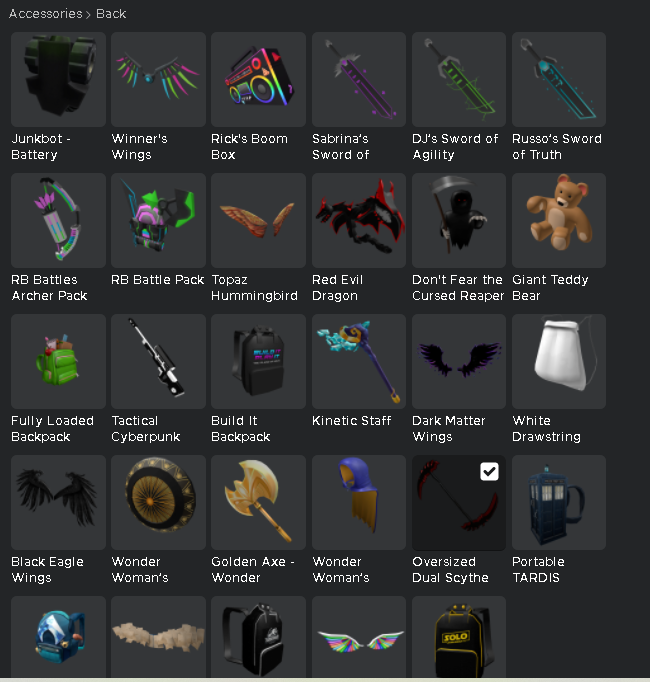Equip the Winner's Wings item

[x=158, y=79]
